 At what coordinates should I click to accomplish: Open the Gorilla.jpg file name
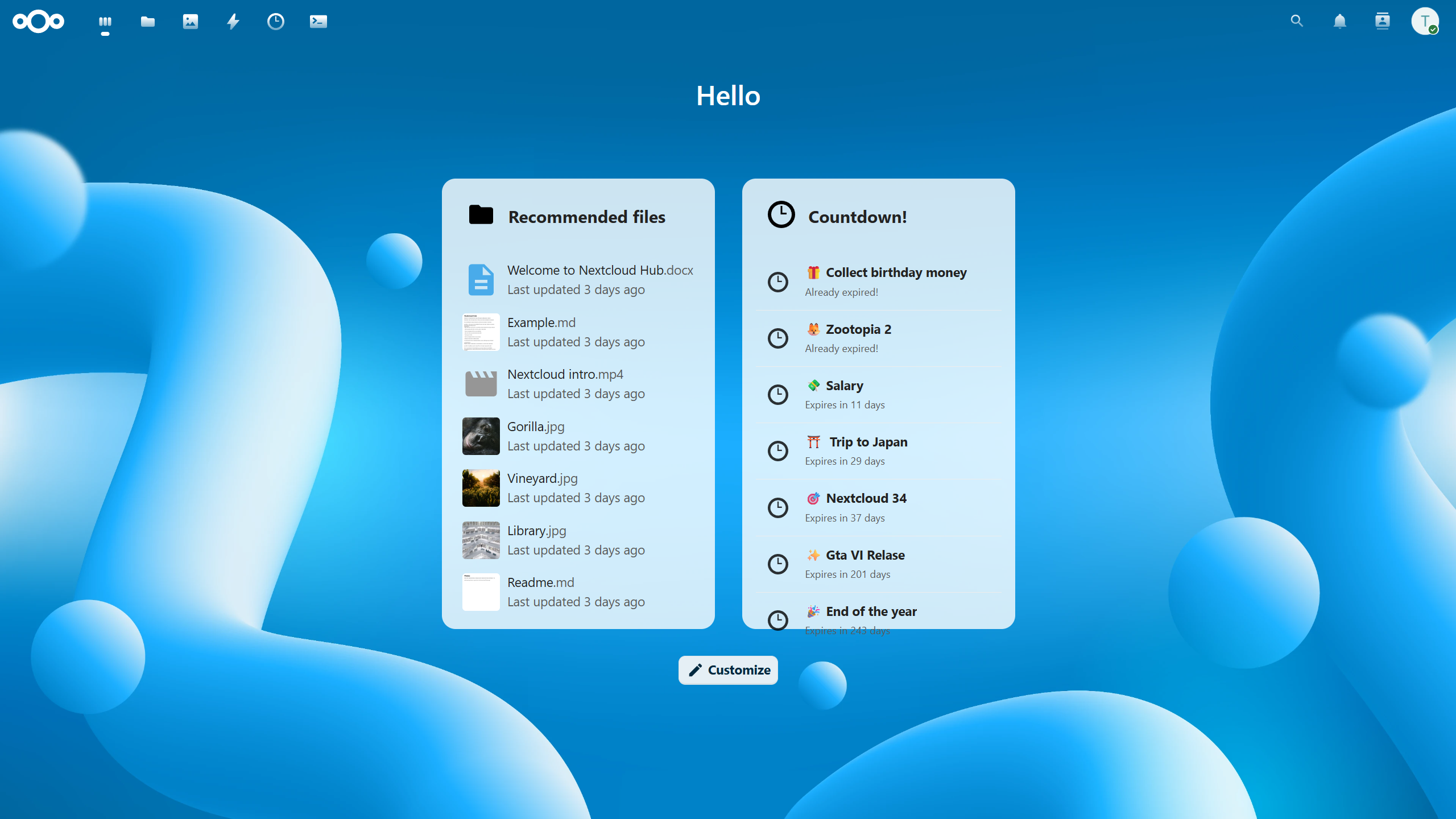536,427
